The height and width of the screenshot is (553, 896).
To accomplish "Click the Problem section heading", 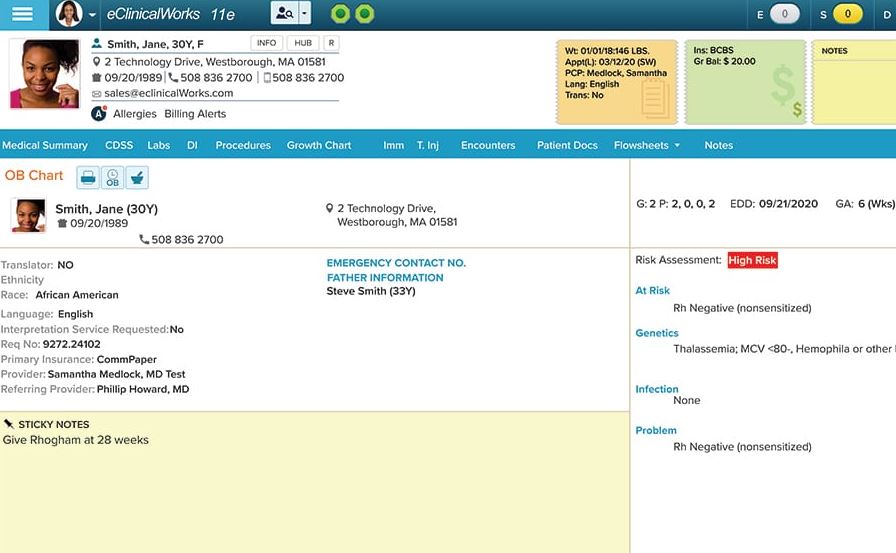I will [x=655, y=430].
